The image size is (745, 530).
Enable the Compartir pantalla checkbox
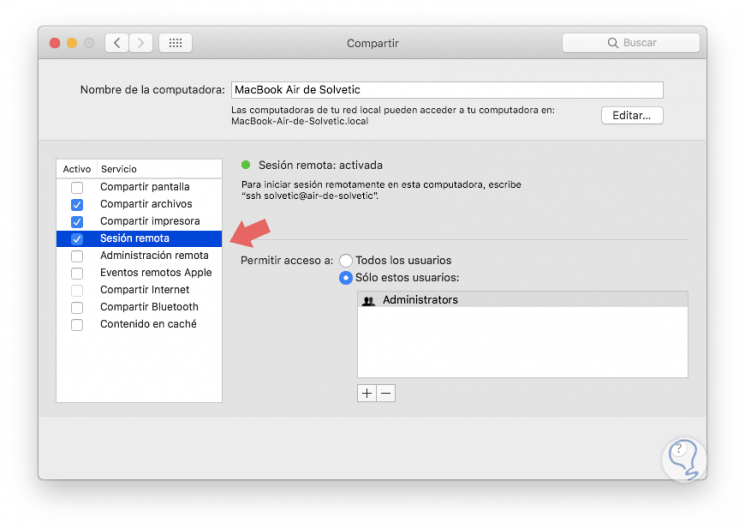tap(77, 188)
